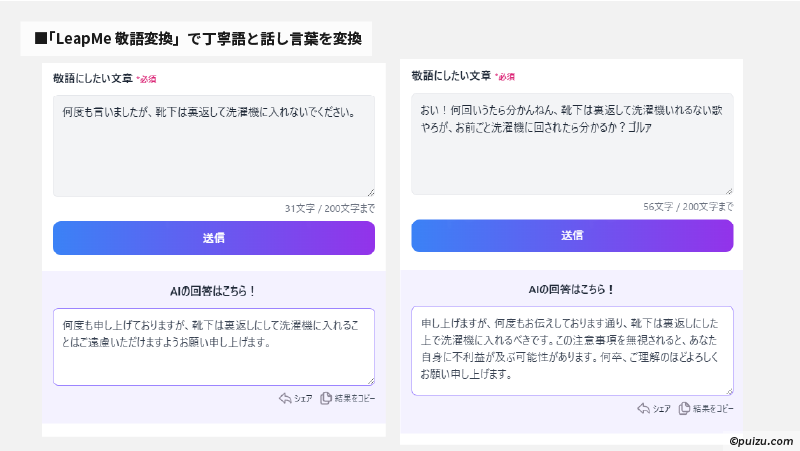This screenshot has height=451, width=800.
Task: Click resize handle of right input textarea
Action: (728, 190)
